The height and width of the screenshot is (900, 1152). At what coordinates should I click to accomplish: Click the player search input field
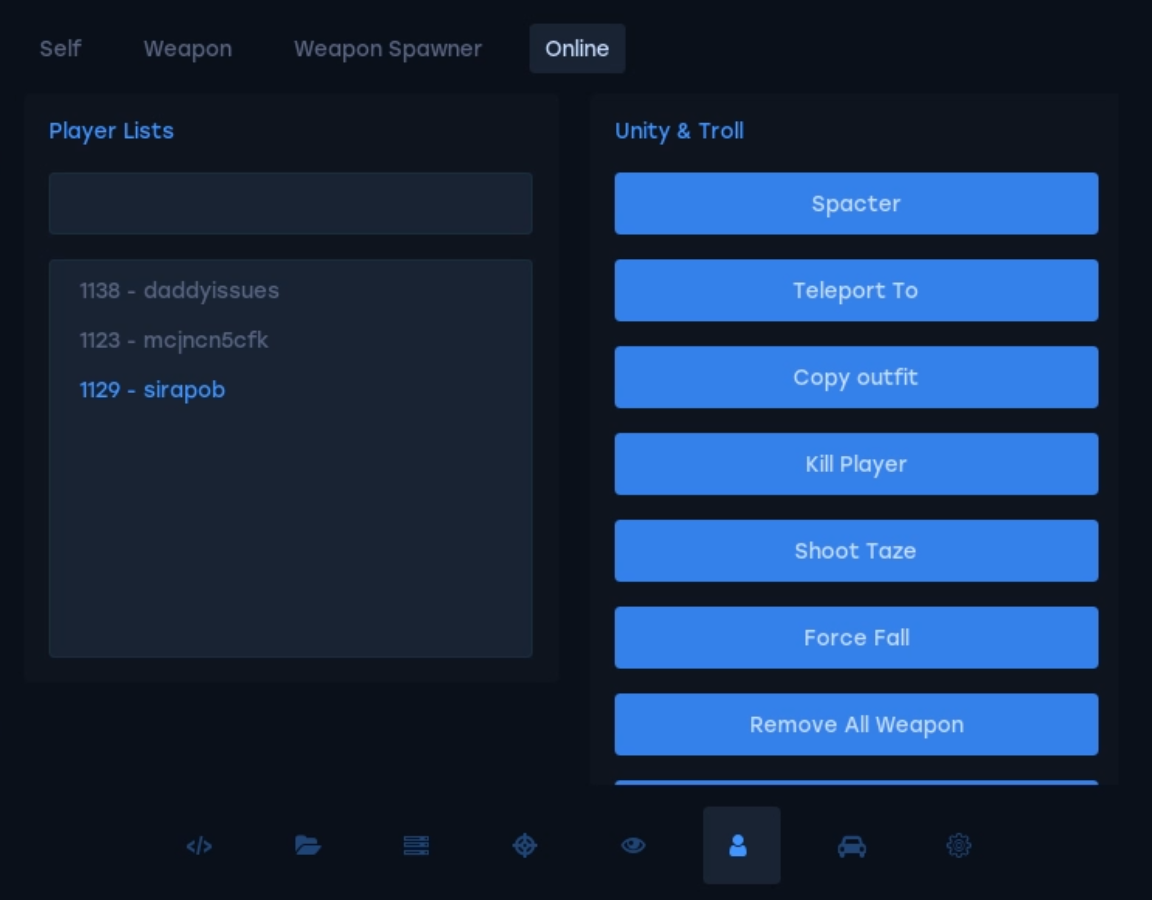pyautogui.click(x=290, y=204)
